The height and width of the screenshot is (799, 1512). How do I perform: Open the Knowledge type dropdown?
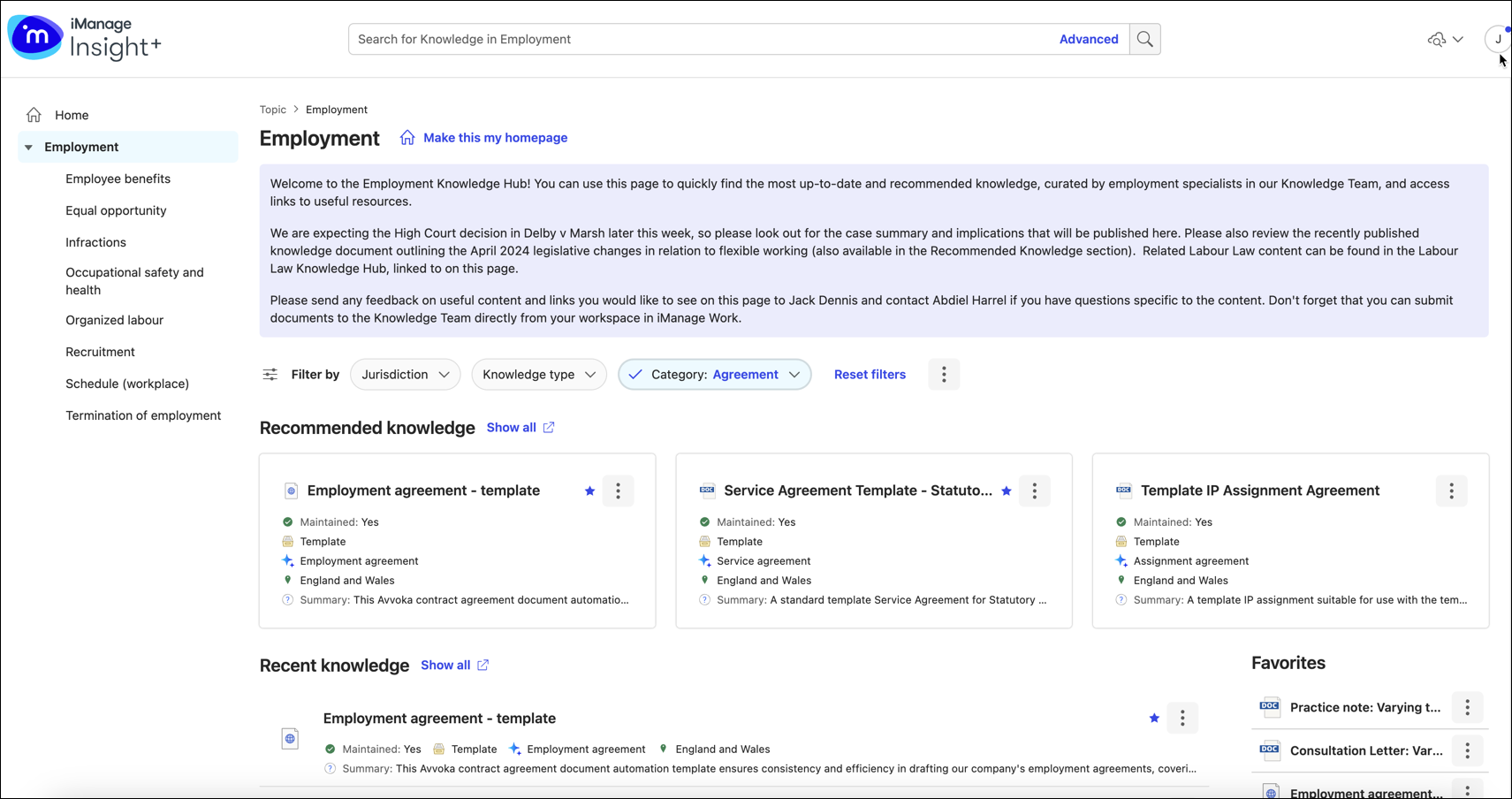[538, 374]
